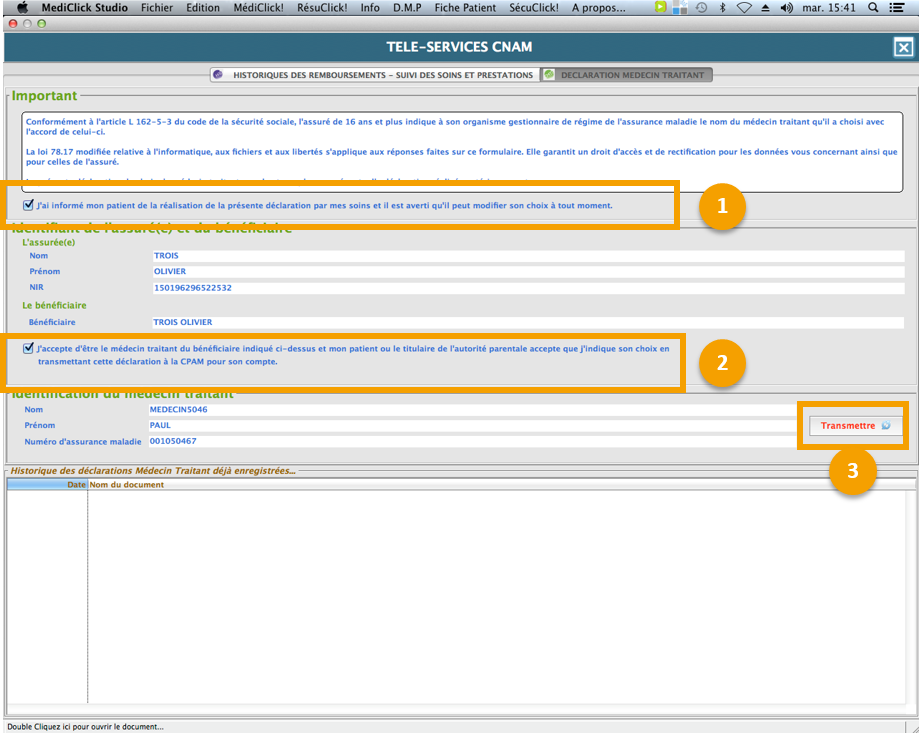Uncheck "J'ai informé mon patient" checkbox
The image size is (919, 733).
coord(28,205)
